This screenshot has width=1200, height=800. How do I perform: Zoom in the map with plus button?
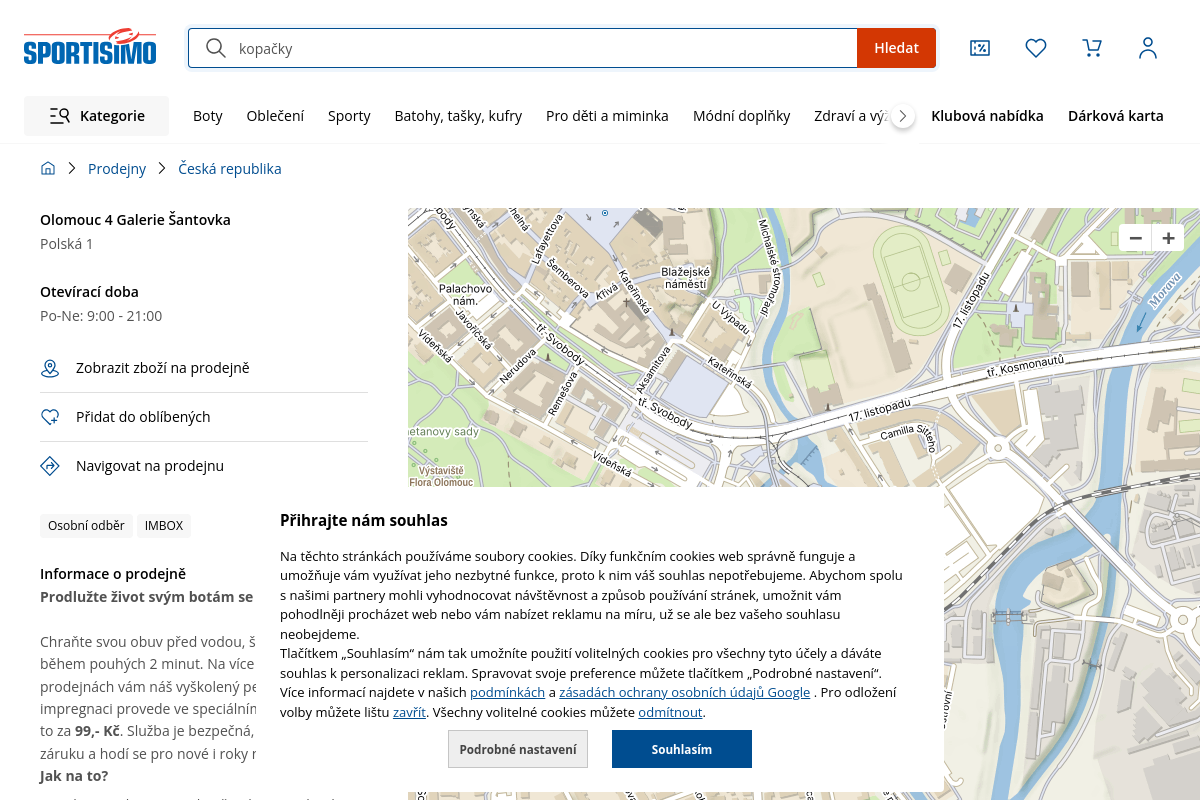click(1168, 238)
